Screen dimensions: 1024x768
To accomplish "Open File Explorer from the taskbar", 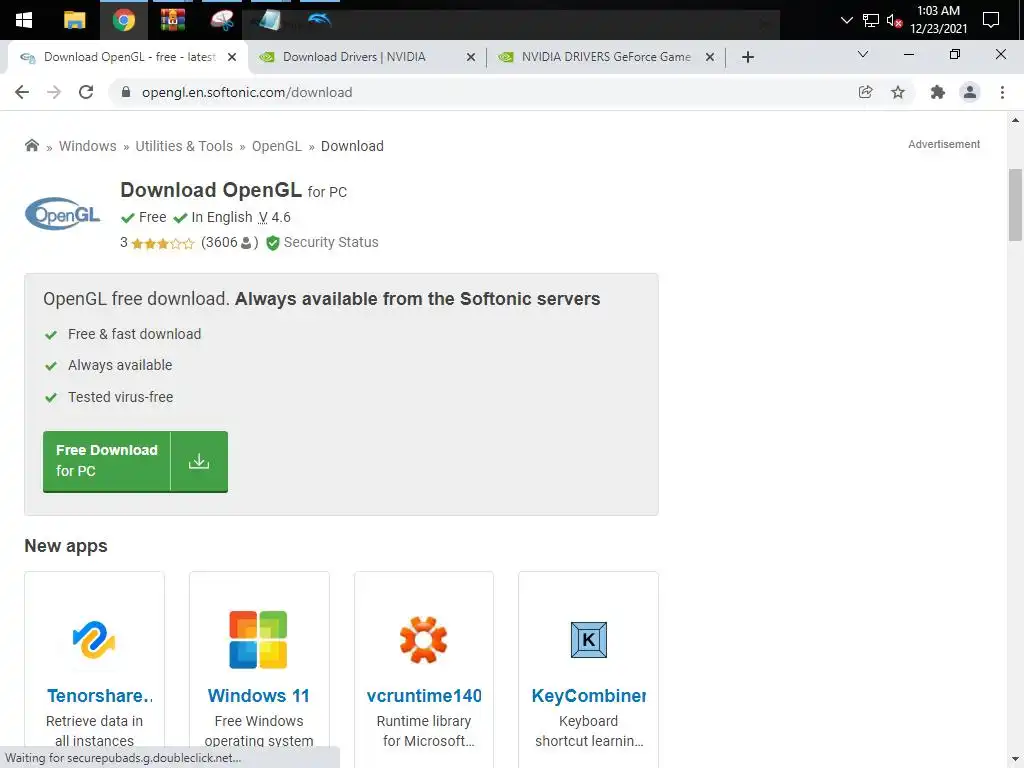I will [74, 20].
